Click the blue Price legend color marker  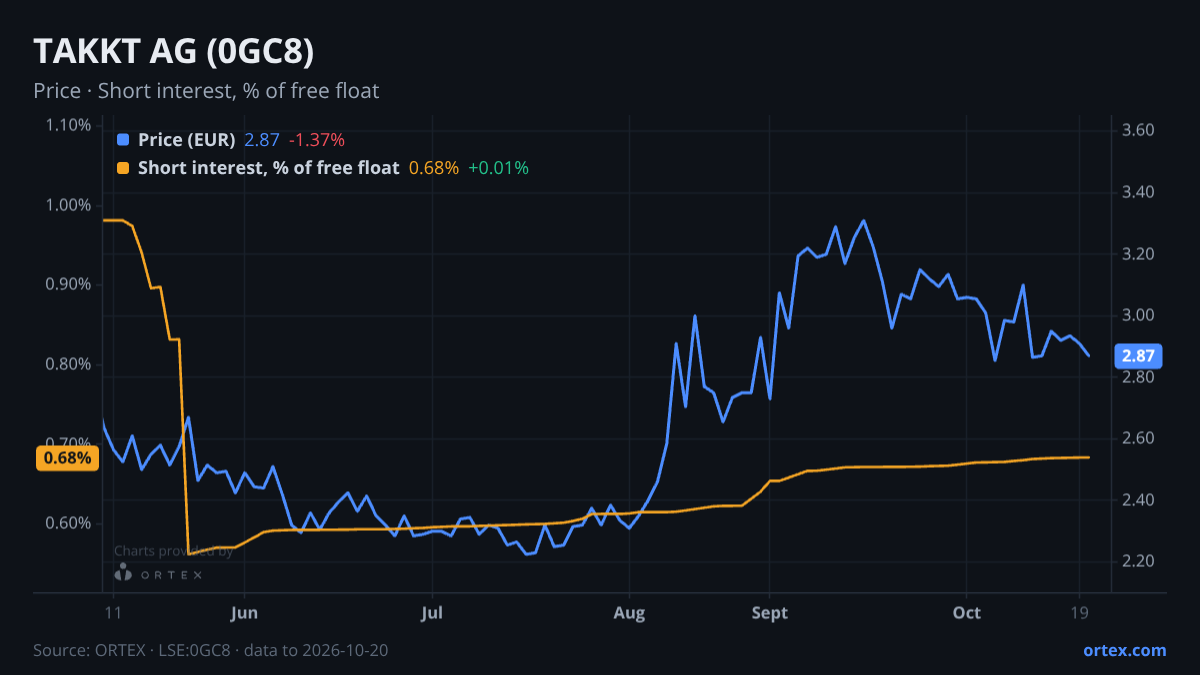pyautogui.click(x=123, y=140)
